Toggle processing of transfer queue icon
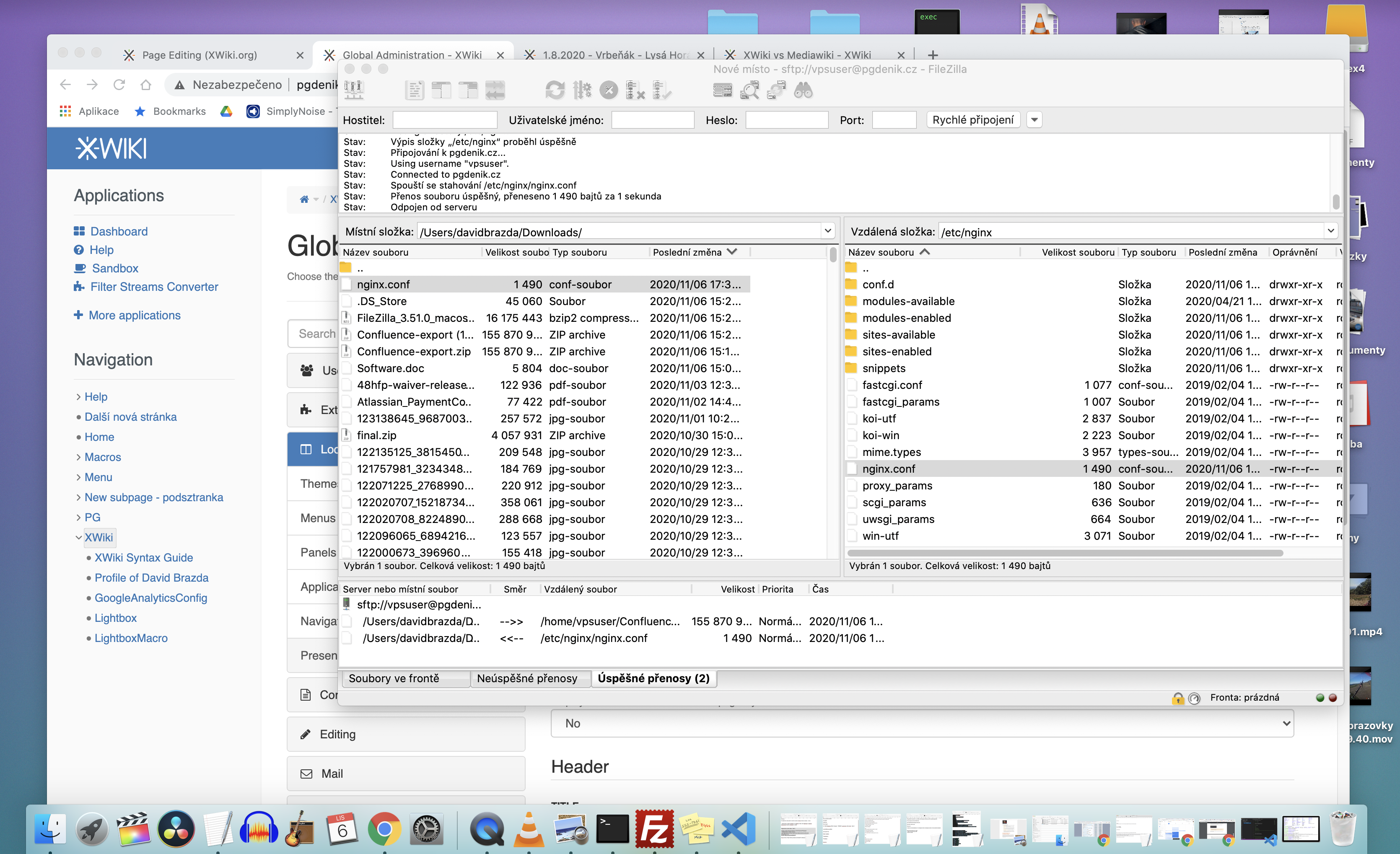 (x=582, y=90)
